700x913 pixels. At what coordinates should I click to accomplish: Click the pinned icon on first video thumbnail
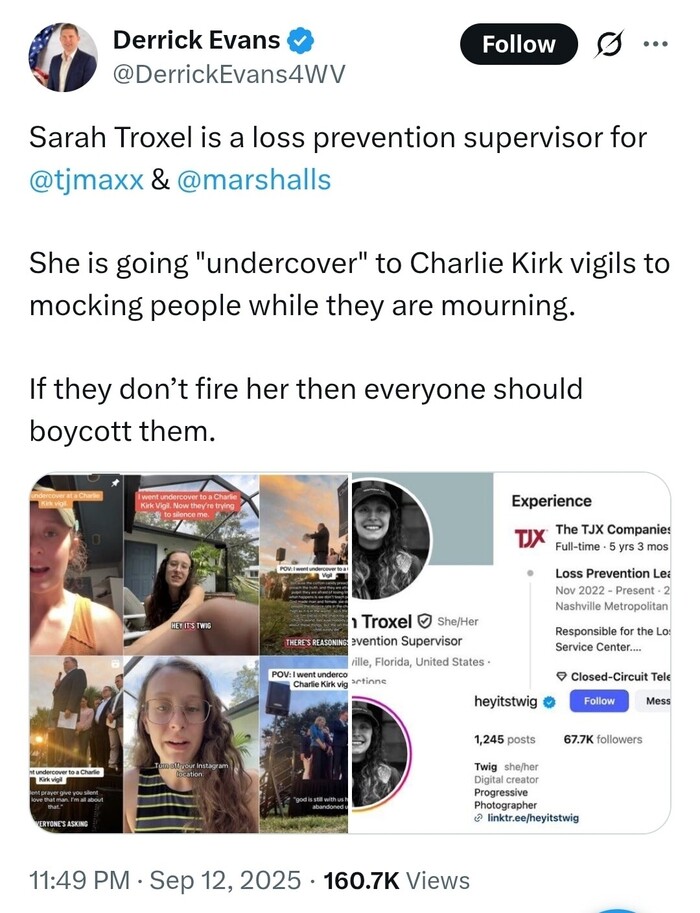tap(115, 483)
